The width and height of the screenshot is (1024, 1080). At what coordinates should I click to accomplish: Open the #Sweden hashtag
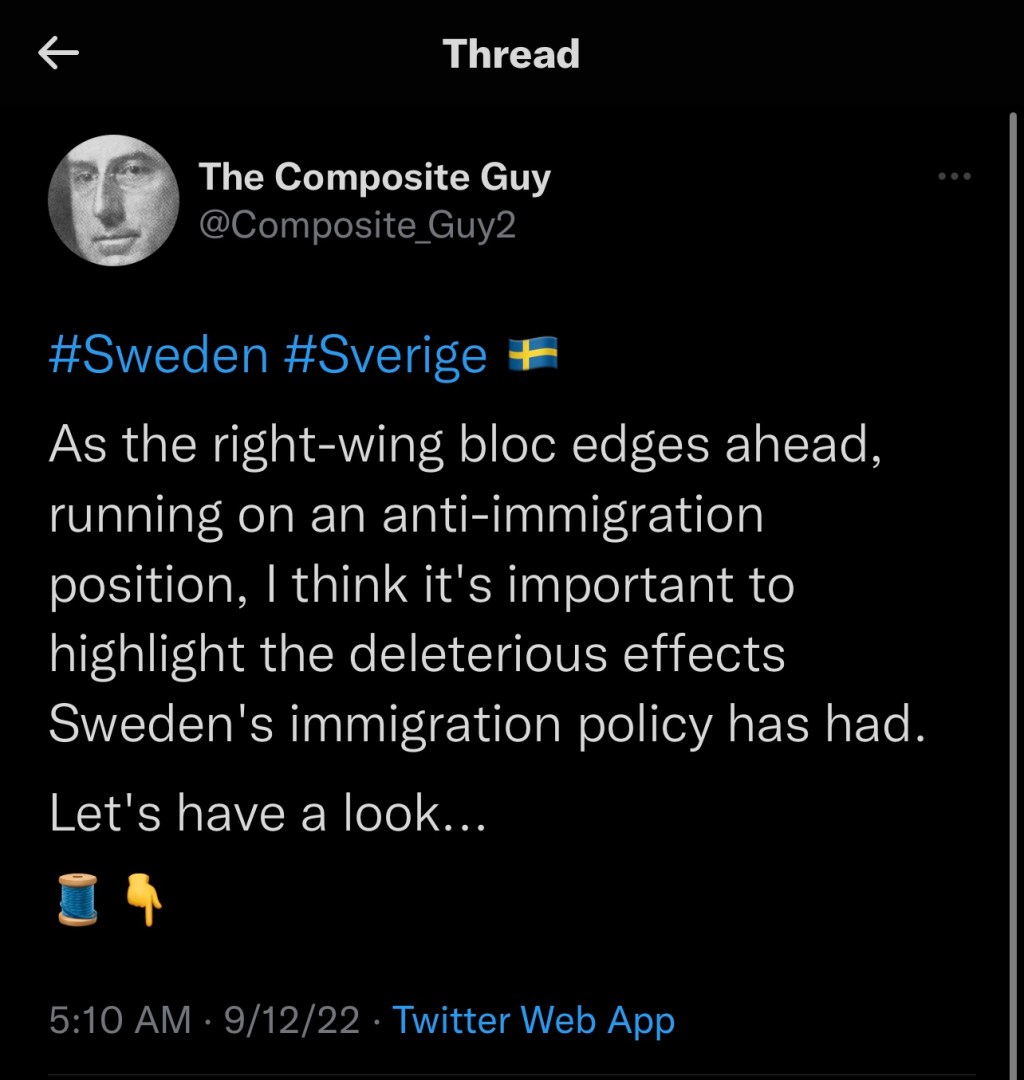coord(158,356)
